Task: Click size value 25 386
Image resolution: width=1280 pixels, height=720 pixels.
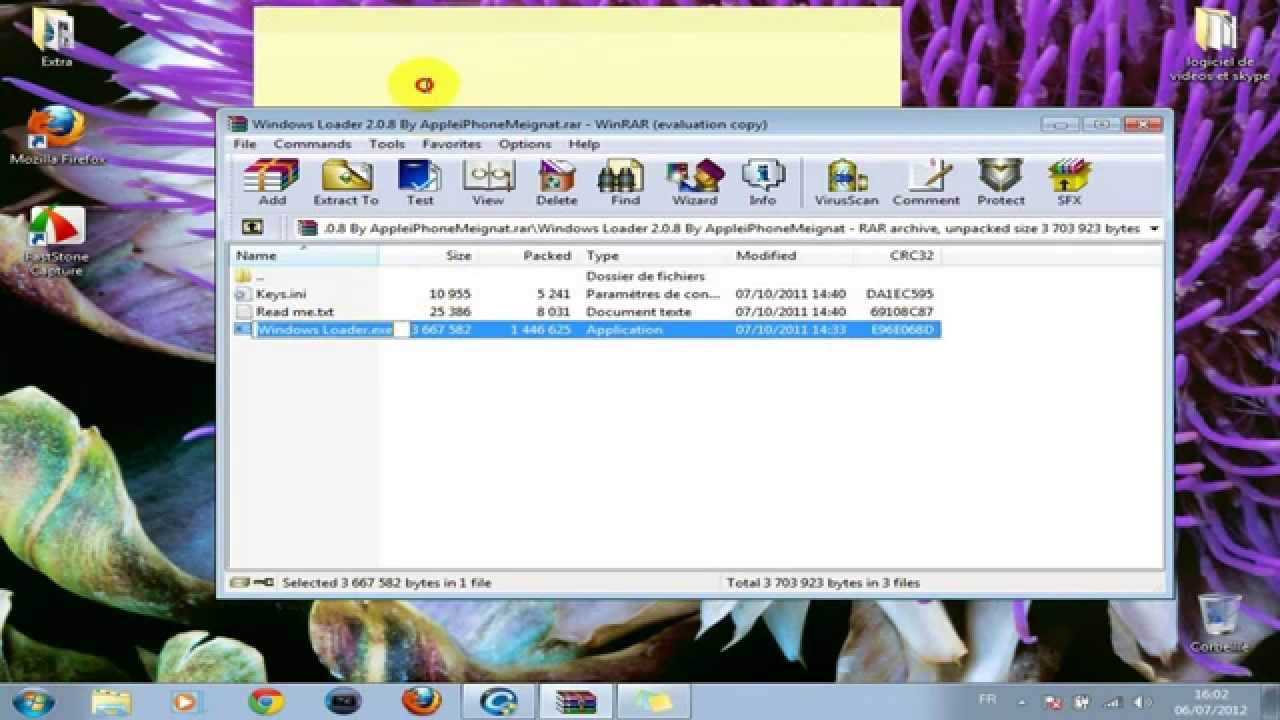Action: (450, 312)
